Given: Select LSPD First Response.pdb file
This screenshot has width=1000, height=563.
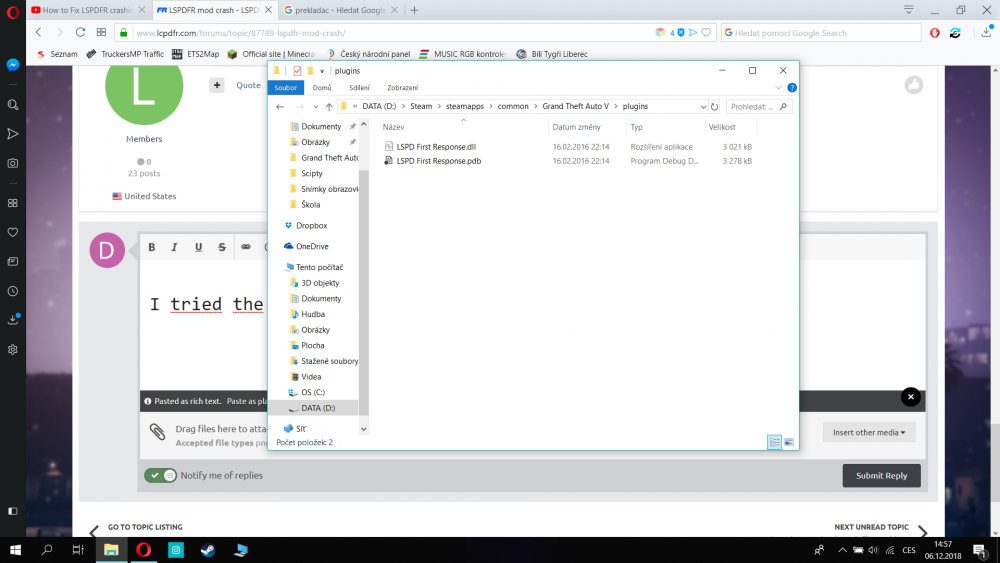Looking at the screenshot, I should tap(439, 161).
